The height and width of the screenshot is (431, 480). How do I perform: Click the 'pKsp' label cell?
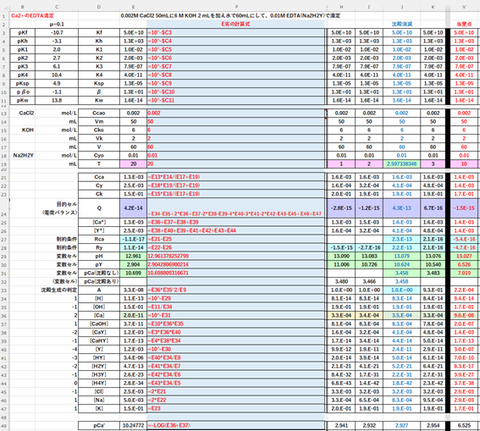point(22,83)
